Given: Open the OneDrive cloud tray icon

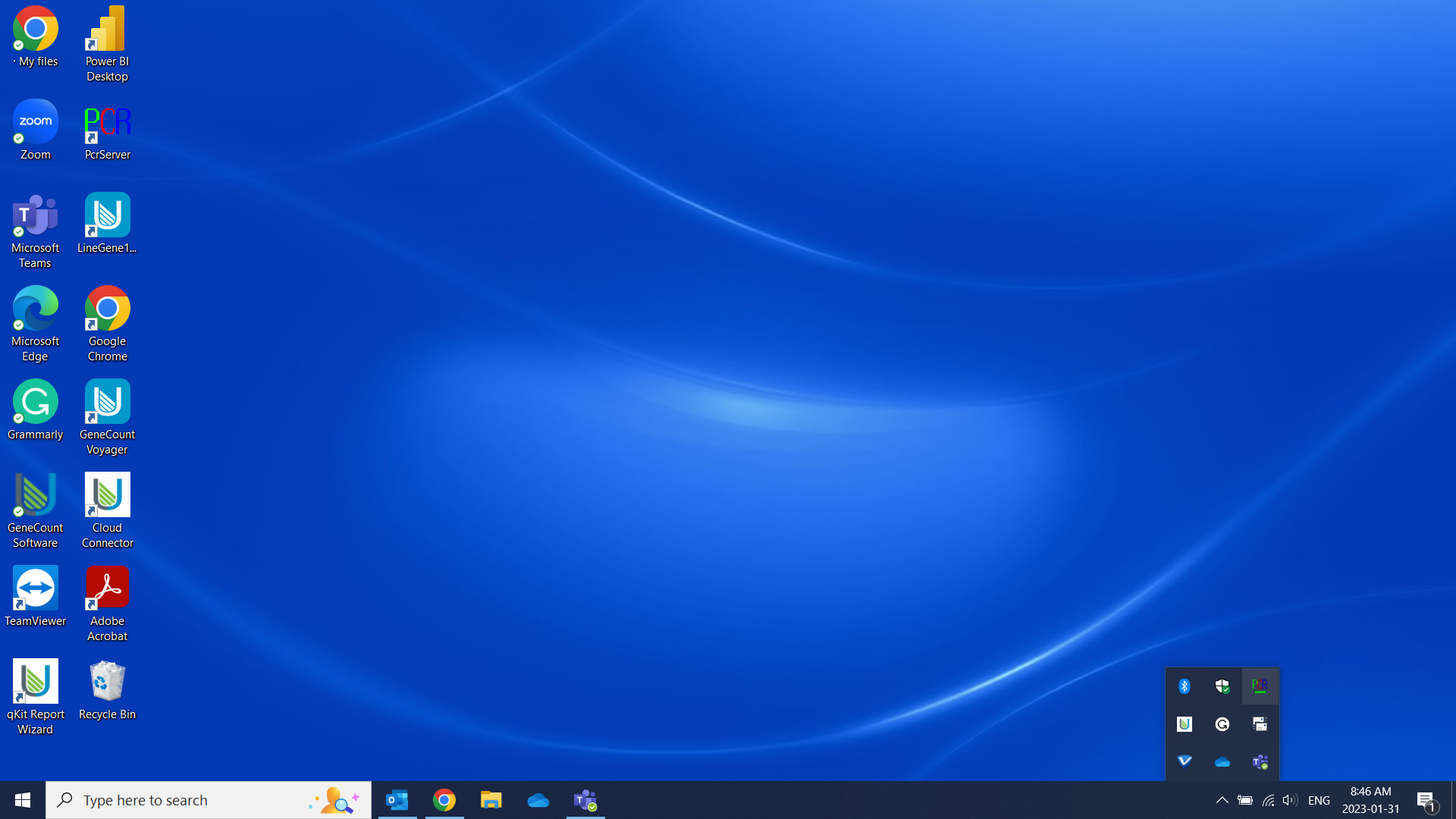Looking at the screenshot, I should click(x=1222, y=761).
